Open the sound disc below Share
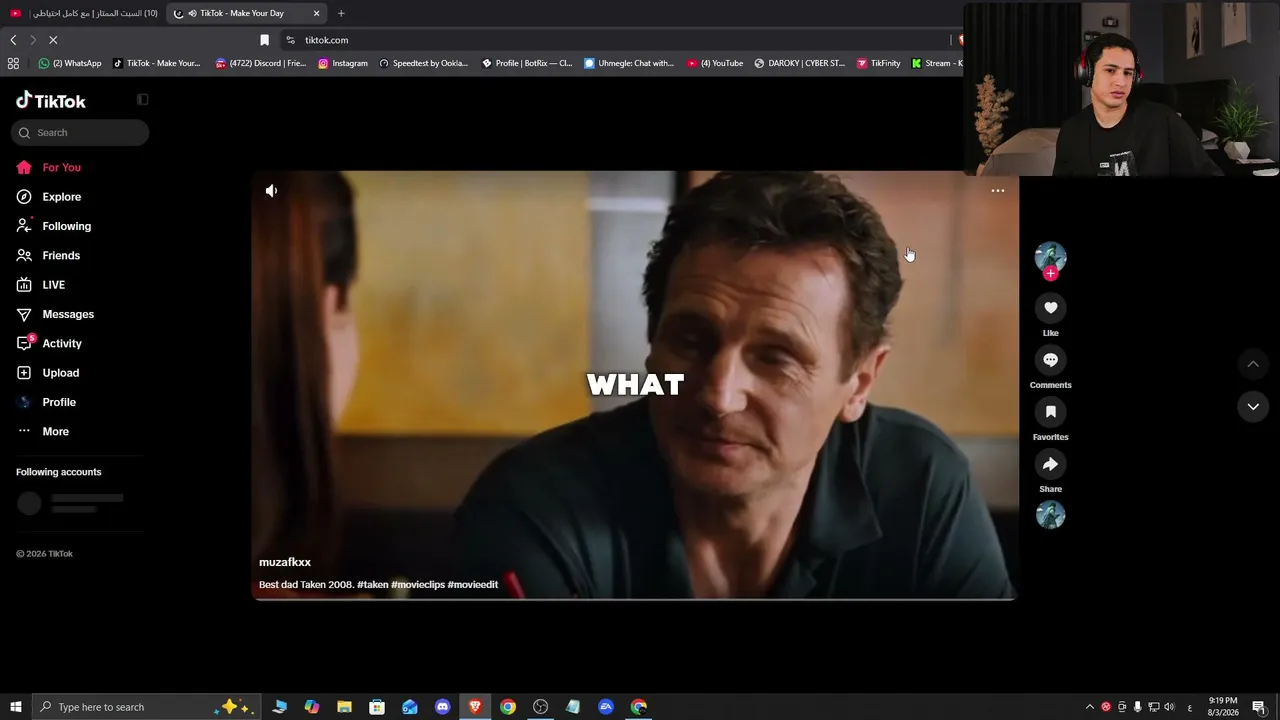 click(1050, 515)
